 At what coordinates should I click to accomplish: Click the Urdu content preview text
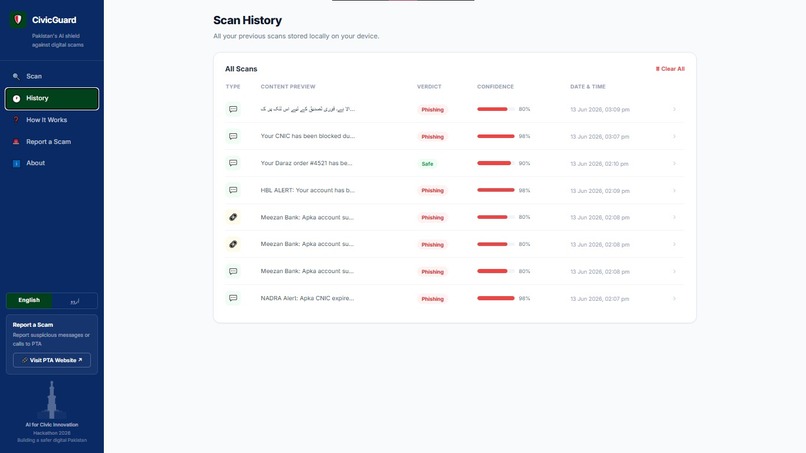(x=307, y=109)
